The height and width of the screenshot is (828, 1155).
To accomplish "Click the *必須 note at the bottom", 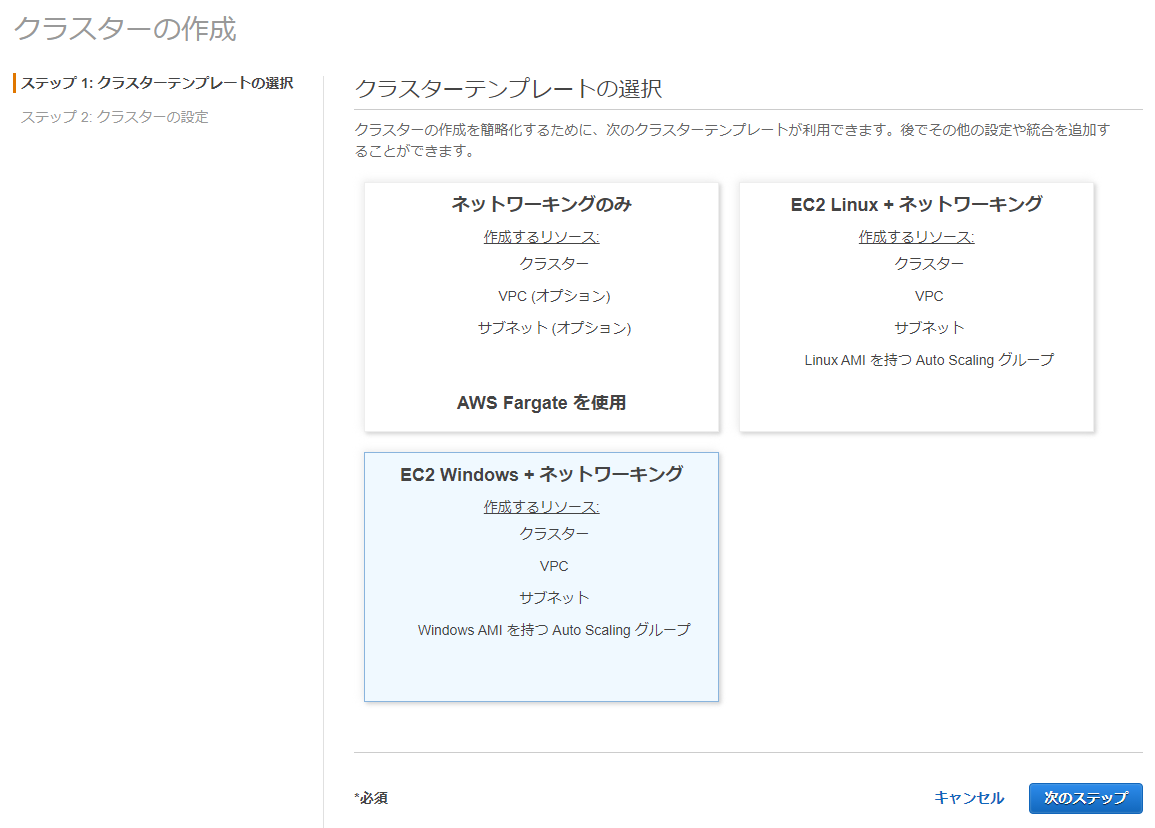I will [371, 798].
